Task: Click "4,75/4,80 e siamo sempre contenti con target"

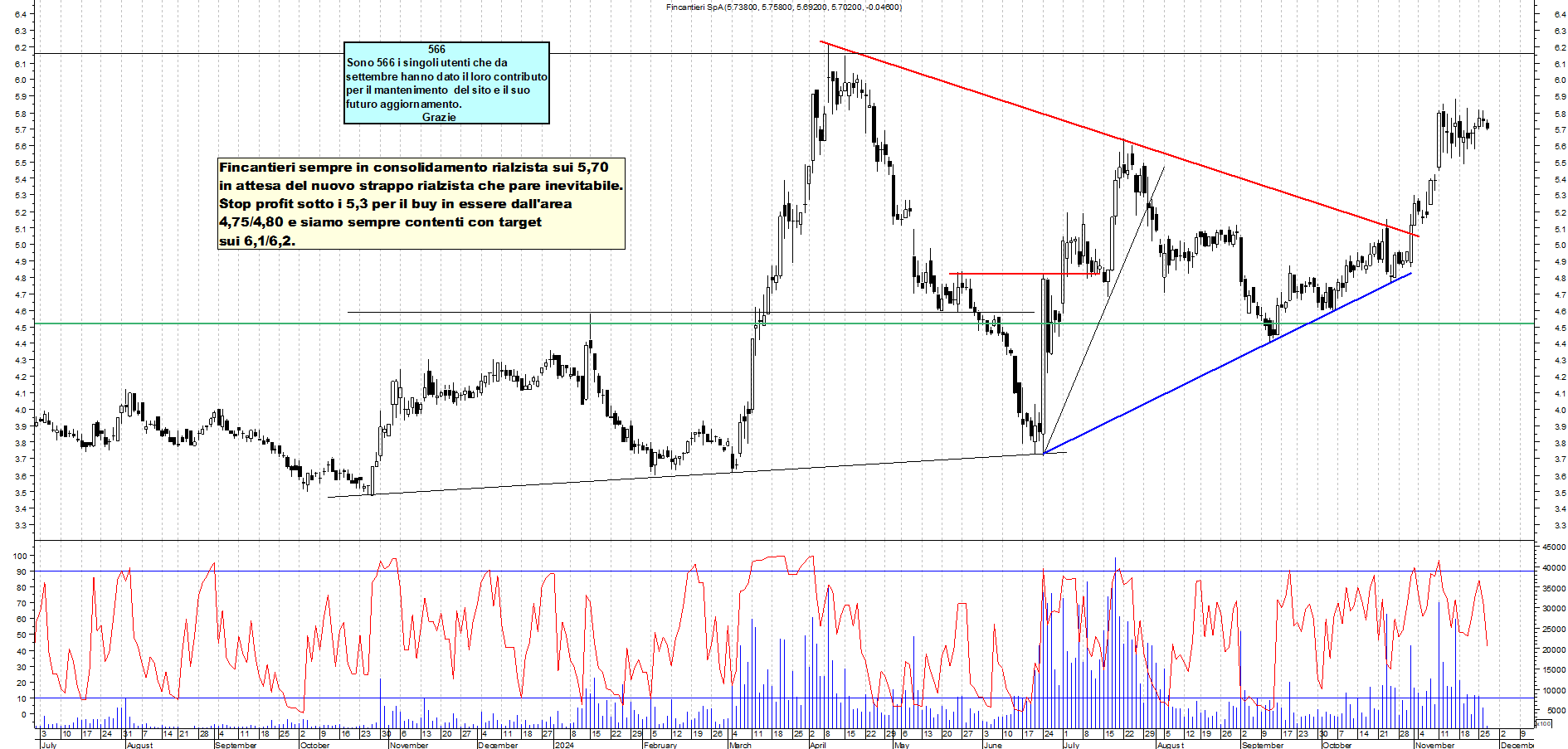Action: 380,222
